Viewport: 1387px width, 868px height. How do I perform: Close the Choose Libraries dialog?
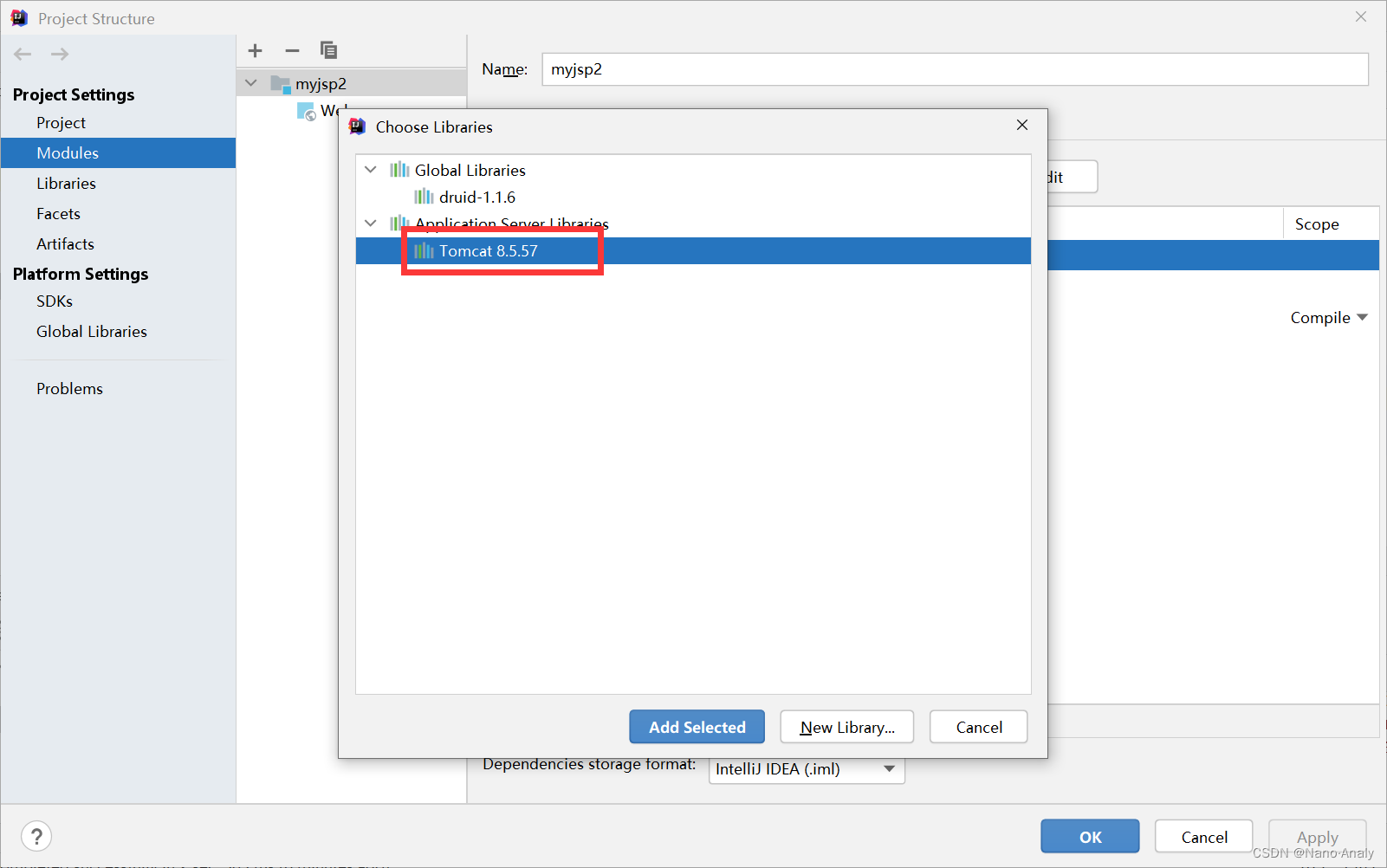tap(1022, 126)
